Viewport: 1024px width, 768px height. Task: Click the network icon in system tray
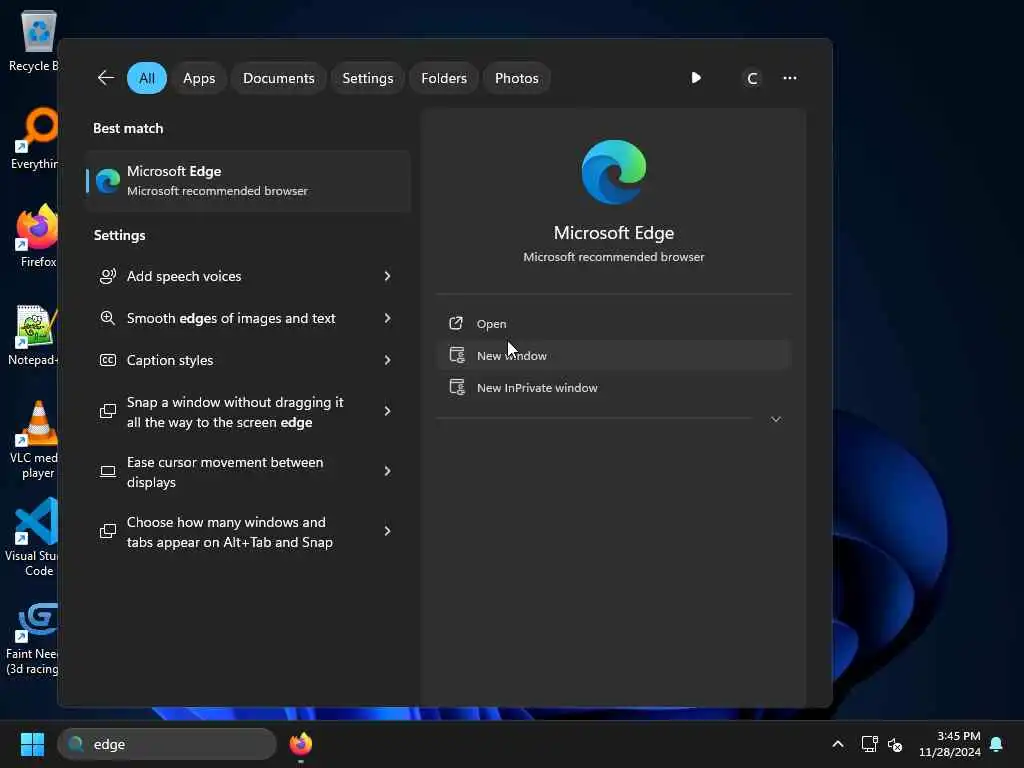869,744
